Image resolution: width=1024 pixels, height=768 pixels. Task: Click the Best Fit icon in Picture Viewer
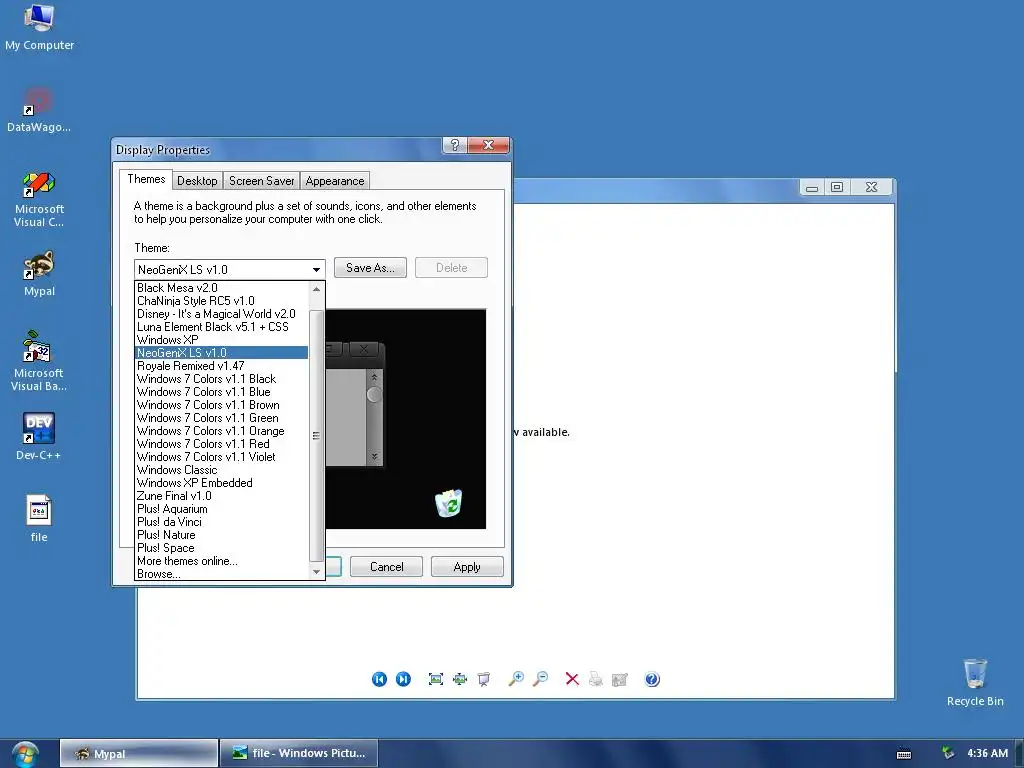click(x=436, y=679)
